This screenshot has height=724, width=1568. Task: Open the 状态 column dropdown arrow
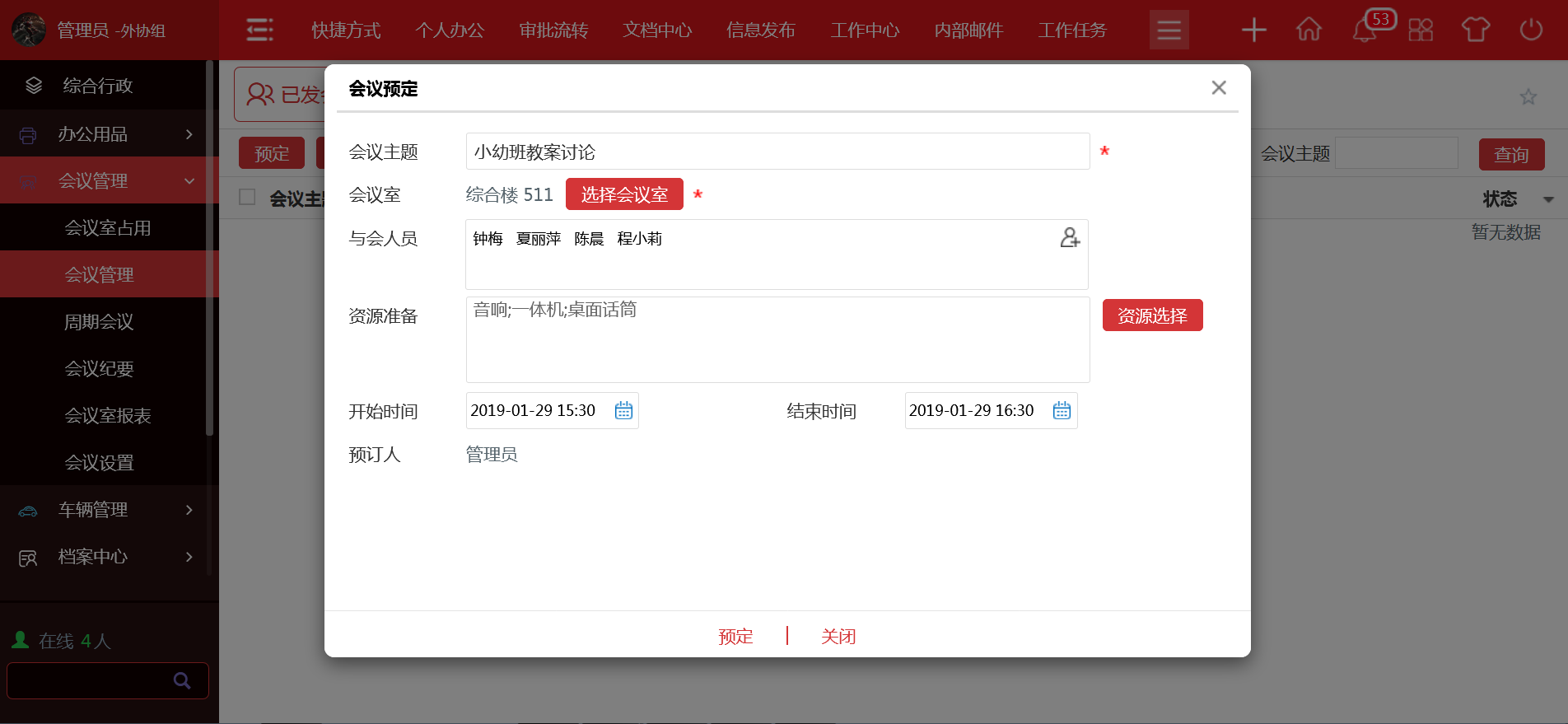coord(1548,199)
